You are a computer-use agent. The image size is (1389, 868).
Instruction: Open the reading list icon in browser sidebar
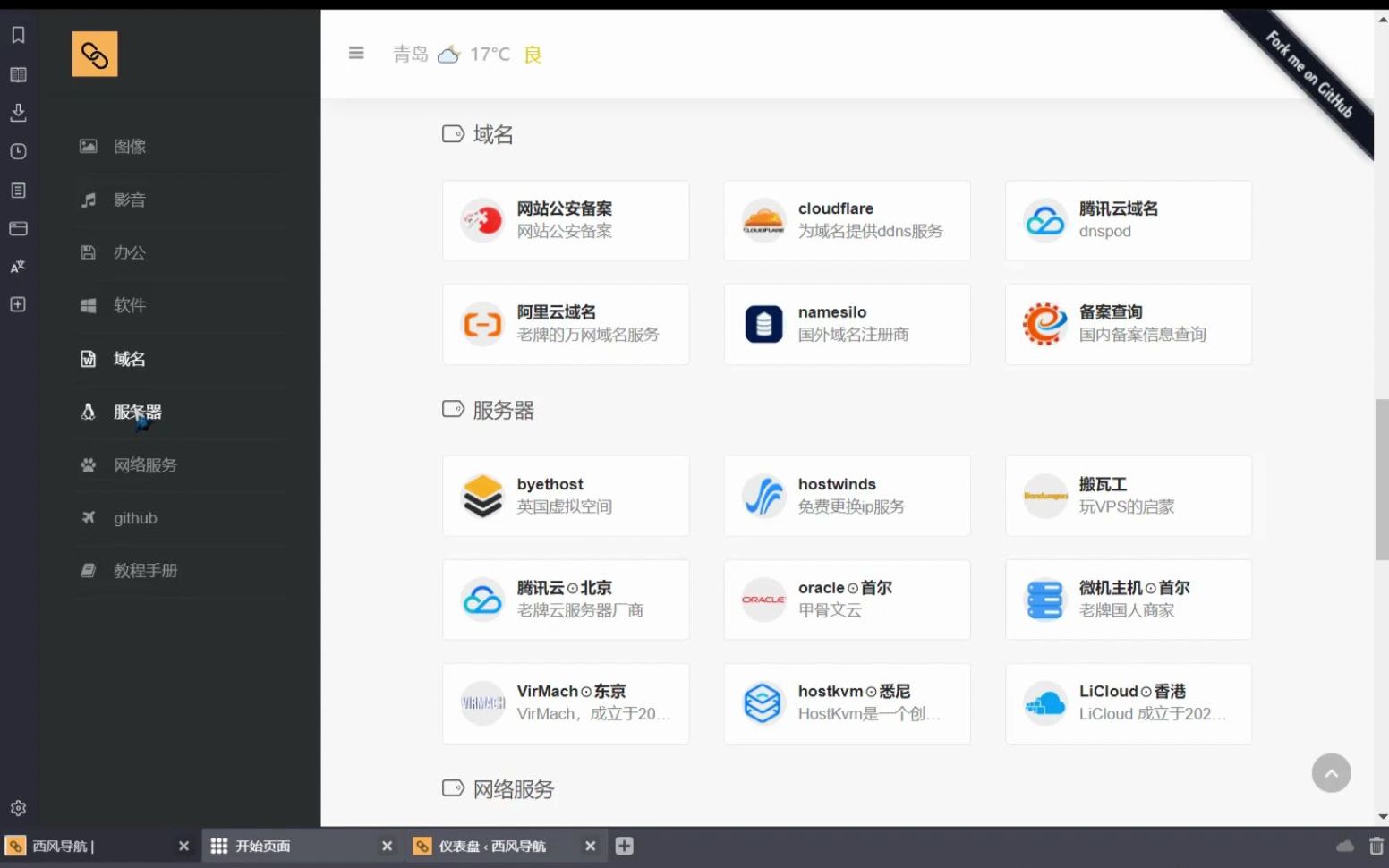(x=18, y=74)
